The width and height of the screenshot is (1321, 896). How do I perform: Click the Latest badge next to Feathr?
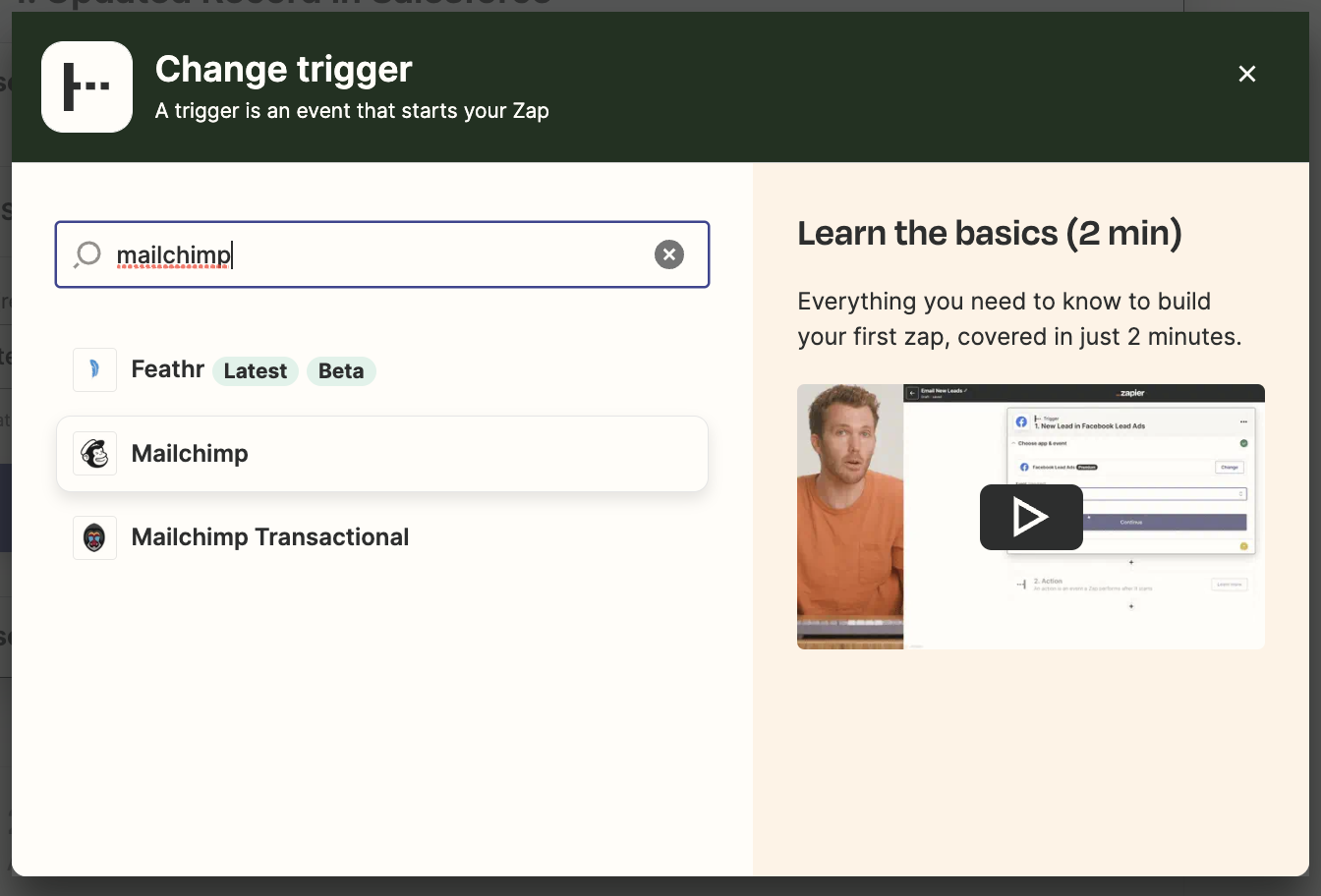[256, 371]
